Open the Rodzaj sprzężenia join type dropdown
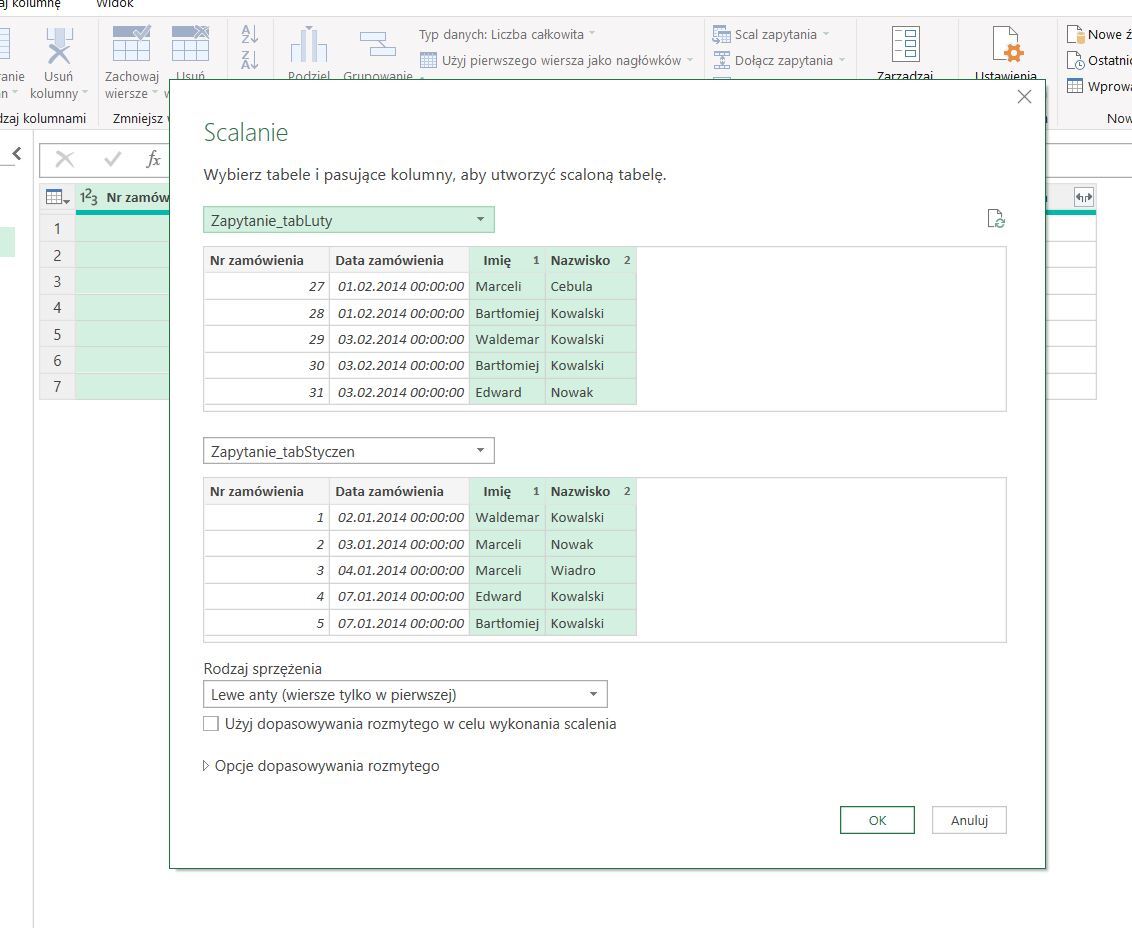This screenshot has width=1132, height=928. pyautogui.click(x=404, y=694)
